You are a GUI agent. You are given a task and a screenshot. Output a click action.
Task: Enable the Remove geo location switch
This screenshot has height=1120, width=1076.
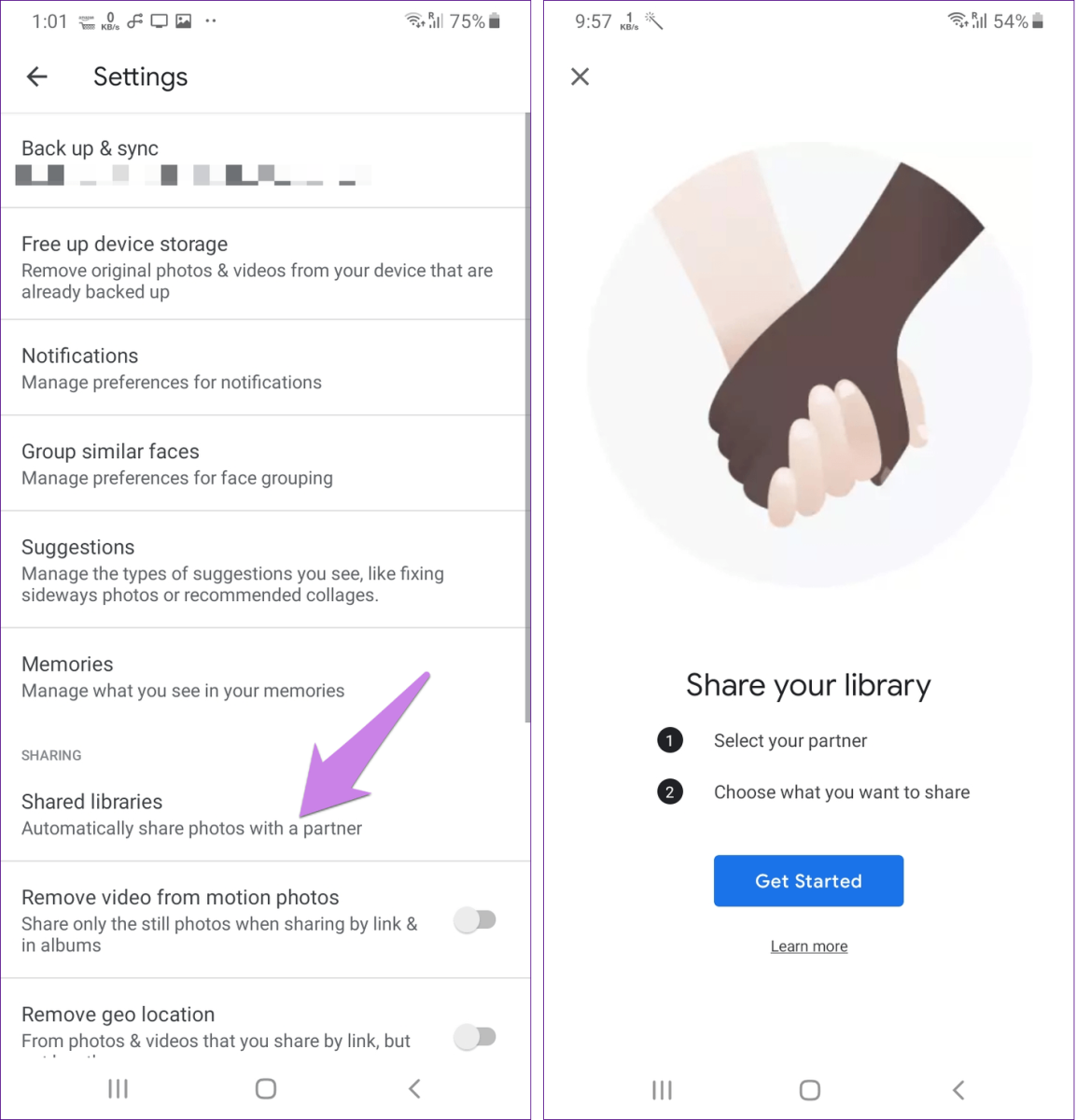(475, 1037)
